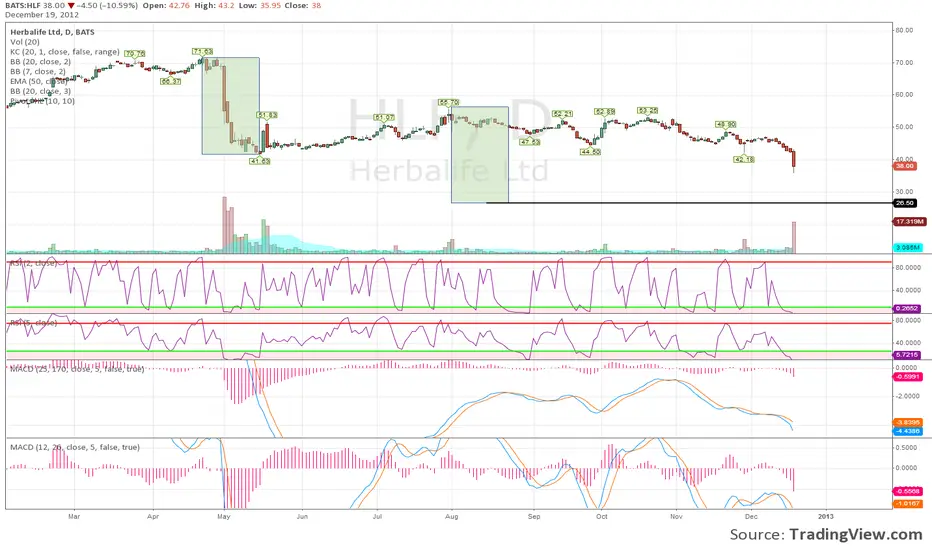Viewport: 932px width, 550px height.
Task: Click the Jul label on time axis
Action: click(377, 517)
